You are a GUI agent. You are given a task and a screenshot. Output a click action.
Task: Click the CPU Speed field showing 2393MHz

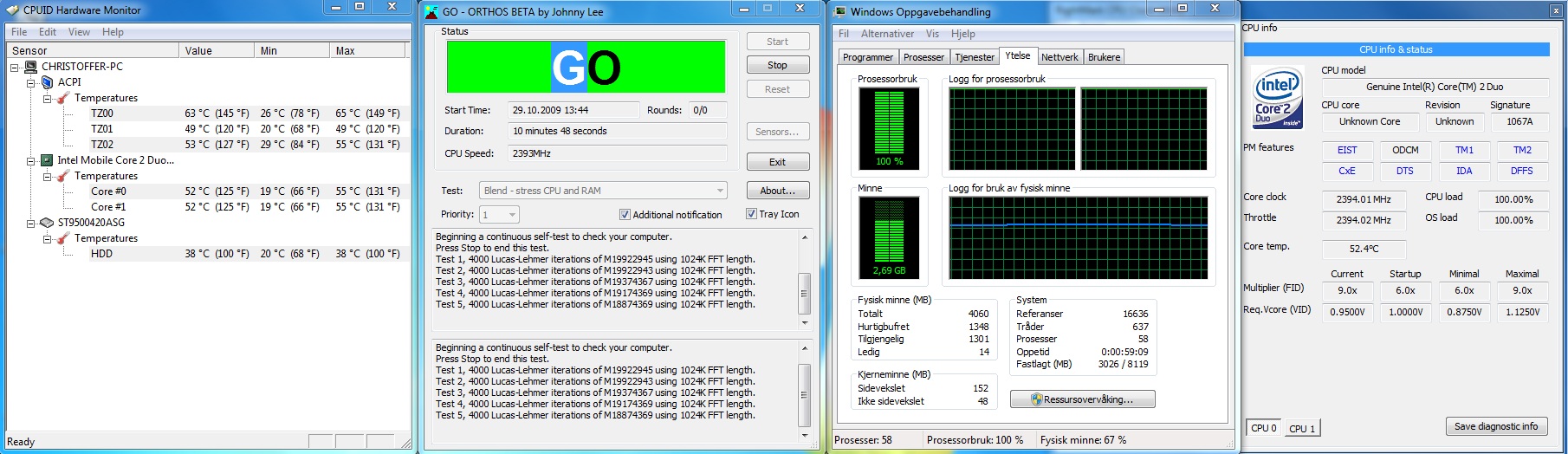point(617,153)
